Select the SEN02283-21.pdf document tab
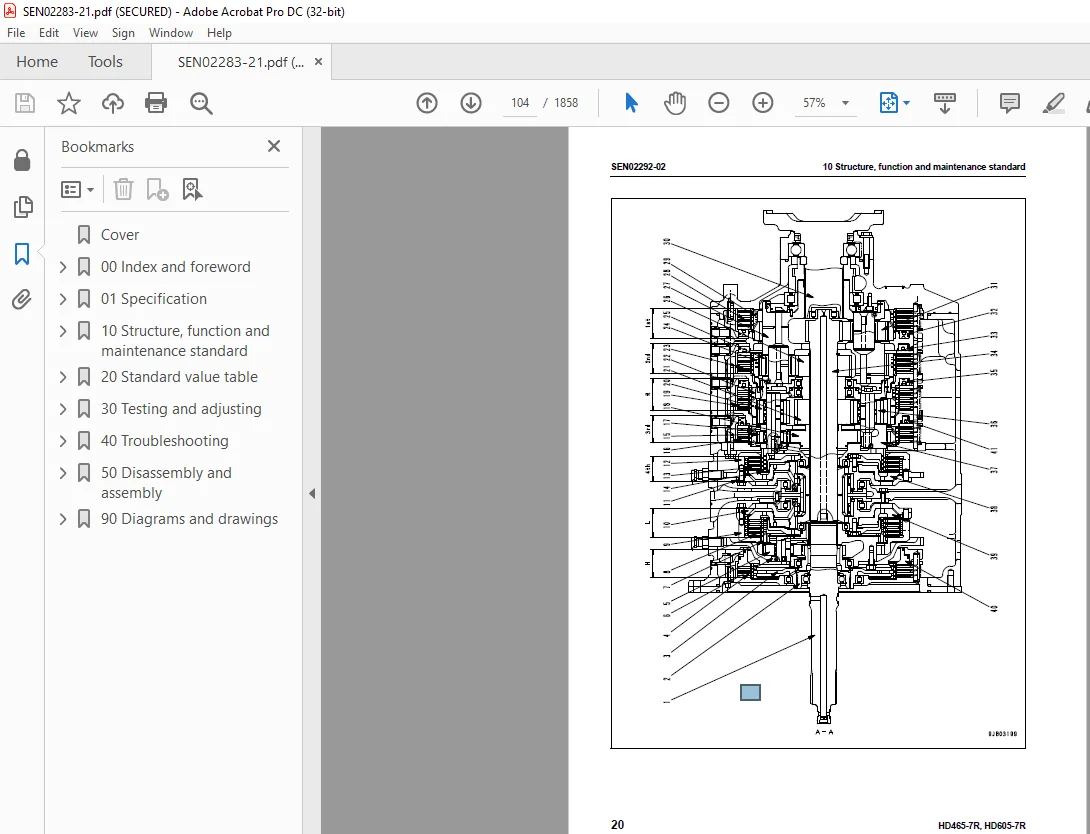This screenshot has width=1090, height=834. point(241,62)
